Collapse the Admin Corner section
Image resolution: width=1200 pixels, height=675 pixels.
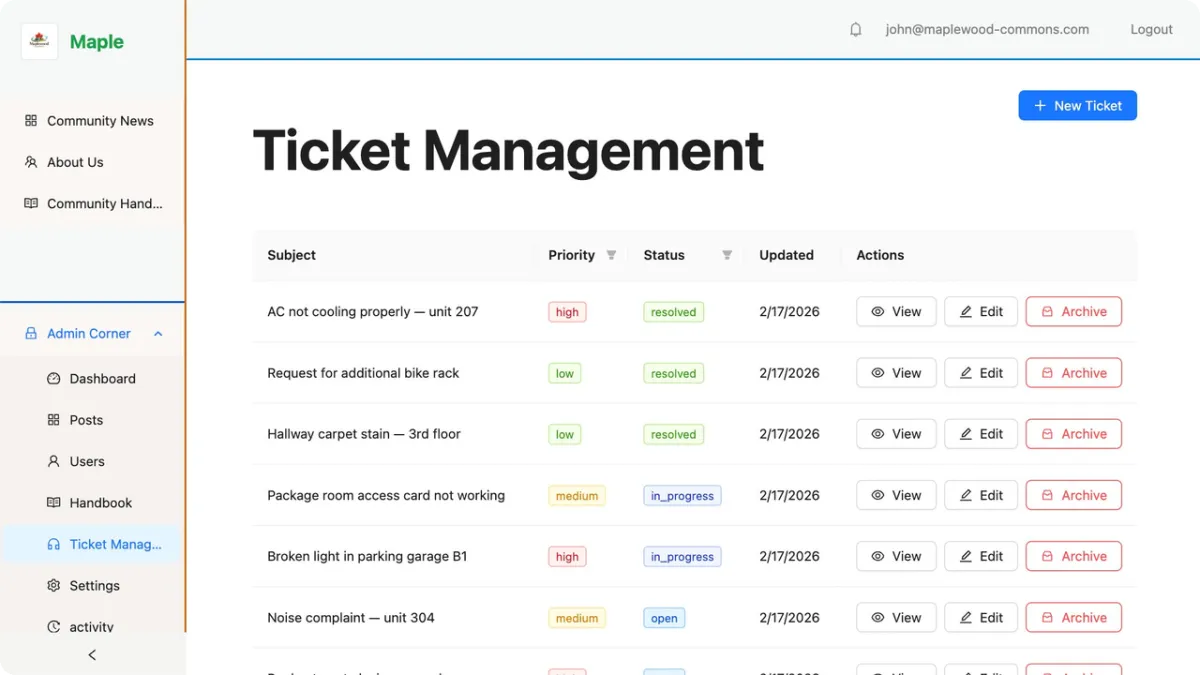tap(157, 333)
